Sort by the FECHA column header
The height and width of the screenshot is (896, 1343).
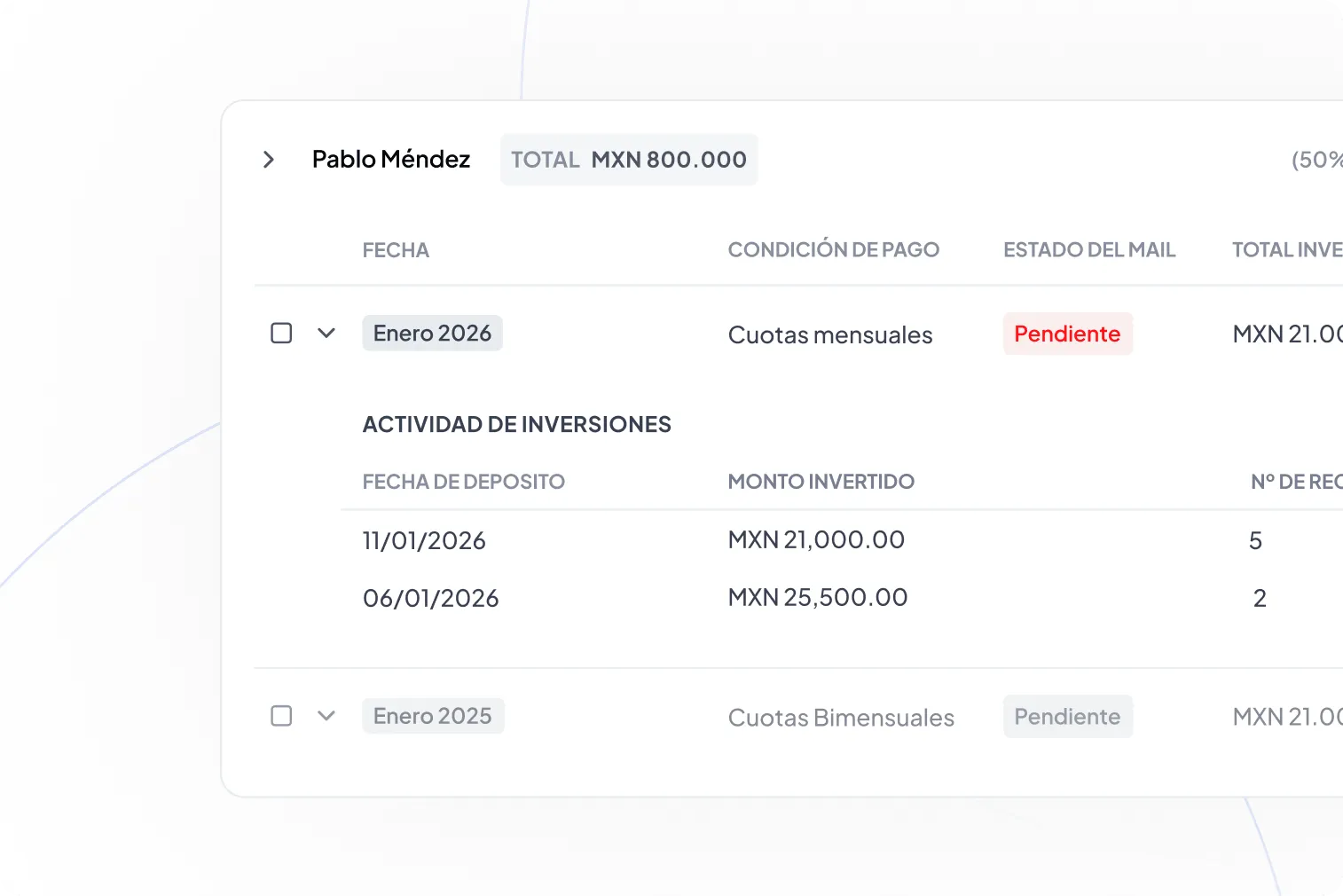coord(396,249)
